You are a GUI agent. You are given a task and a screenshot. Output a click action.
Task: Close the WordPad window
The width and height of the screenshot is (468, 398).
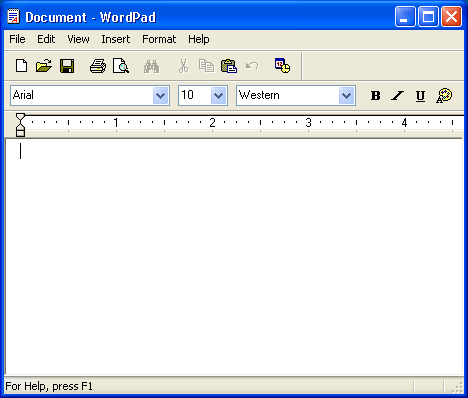coord(451,16)
